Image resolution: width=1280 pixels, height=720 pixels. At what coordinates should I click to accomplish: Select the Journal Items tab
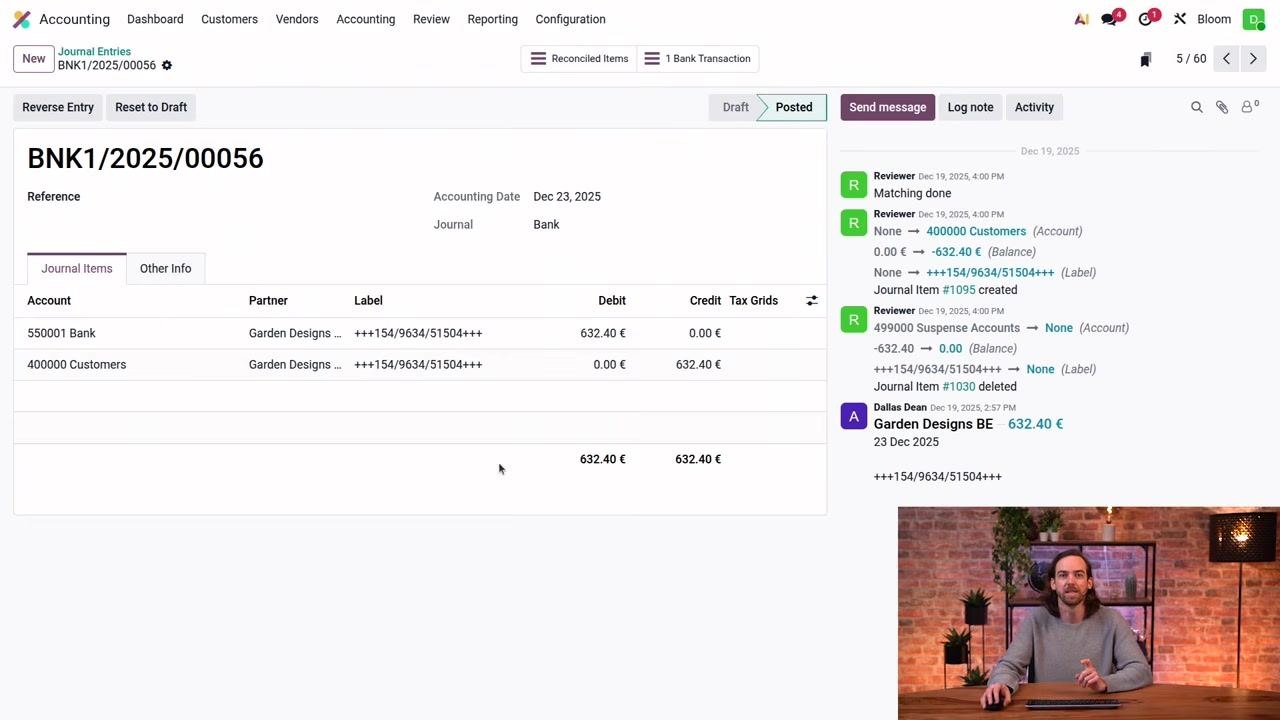pyautogui.click(x=77, y=268)
